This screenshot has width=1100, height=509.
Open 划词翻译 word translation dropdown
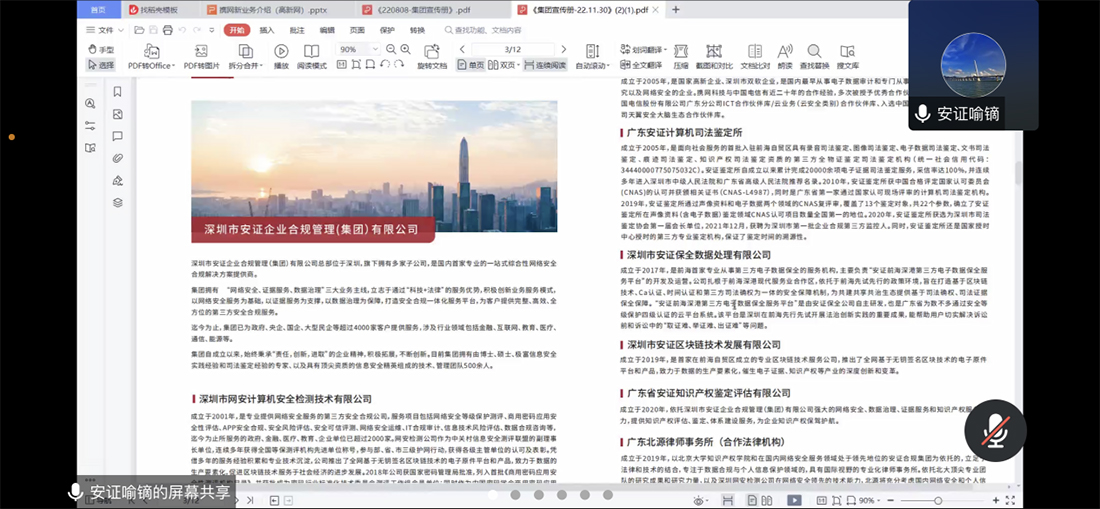(643, 49)
